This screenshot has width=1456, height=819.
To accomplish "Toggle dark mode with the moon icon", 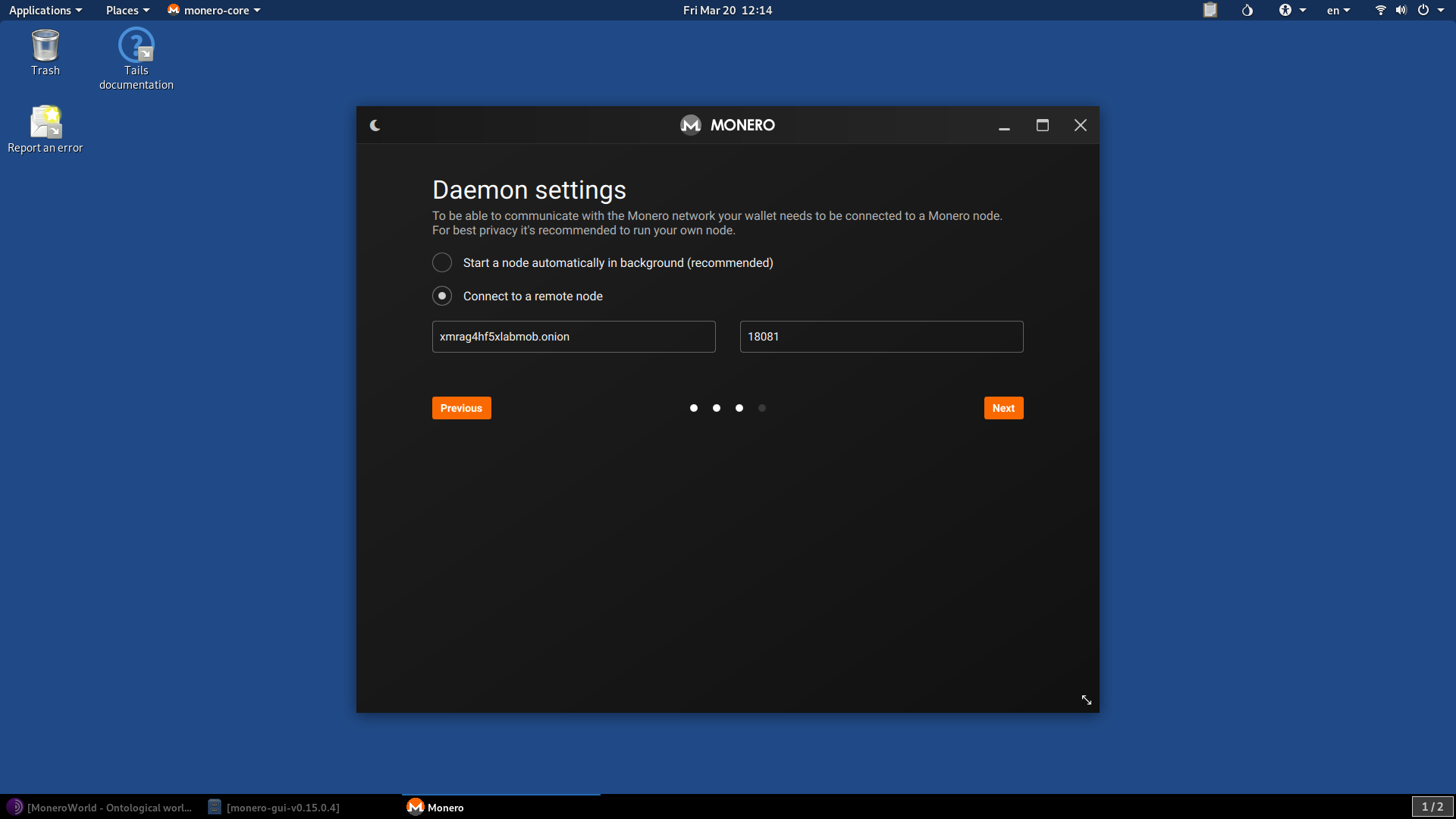I will (375, 125).
